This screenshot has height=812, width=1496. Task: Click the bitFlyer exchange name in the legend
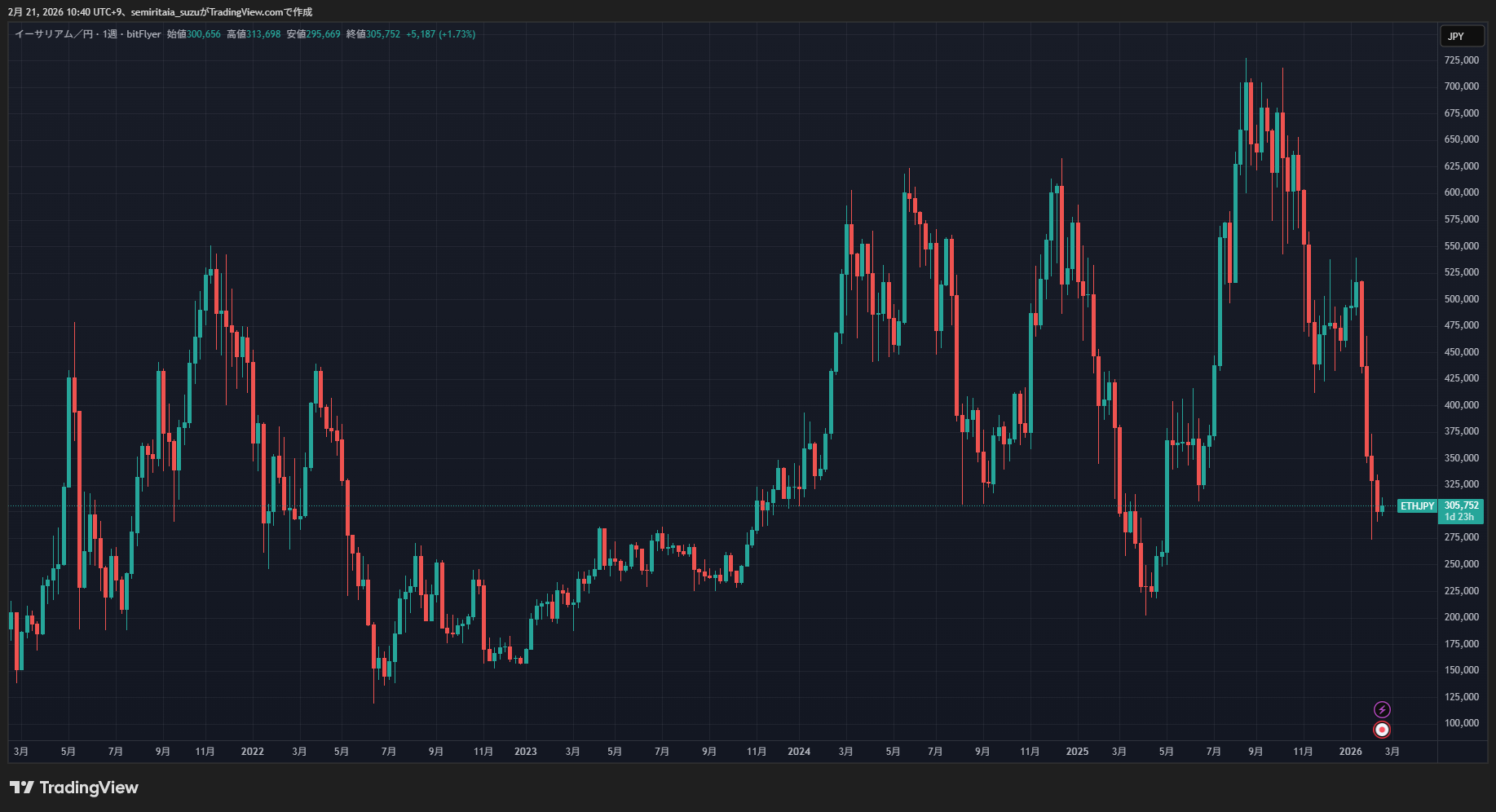[143, 34]
